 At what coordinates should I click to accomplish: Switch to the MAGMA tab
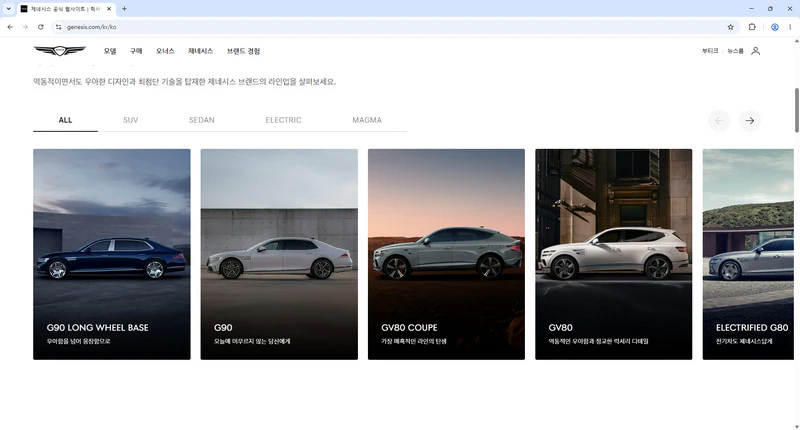(x=367, y=120)
